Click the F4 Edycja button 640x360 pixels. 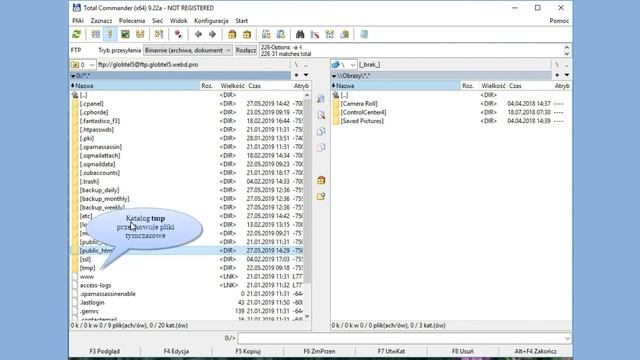click(176, 351)
